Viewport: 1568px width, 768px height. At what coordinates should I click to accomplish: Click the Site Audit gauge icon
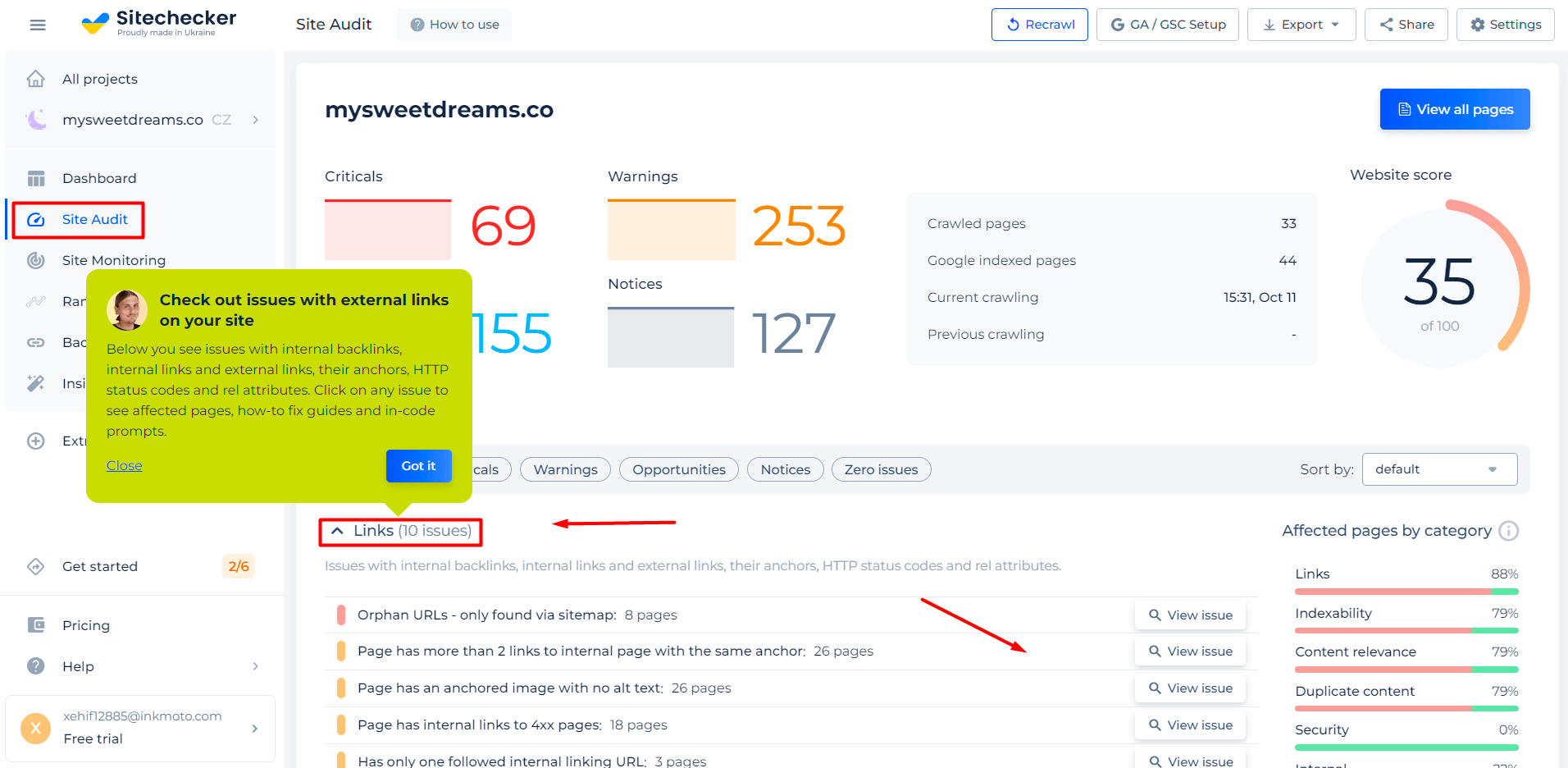[36, 219]
